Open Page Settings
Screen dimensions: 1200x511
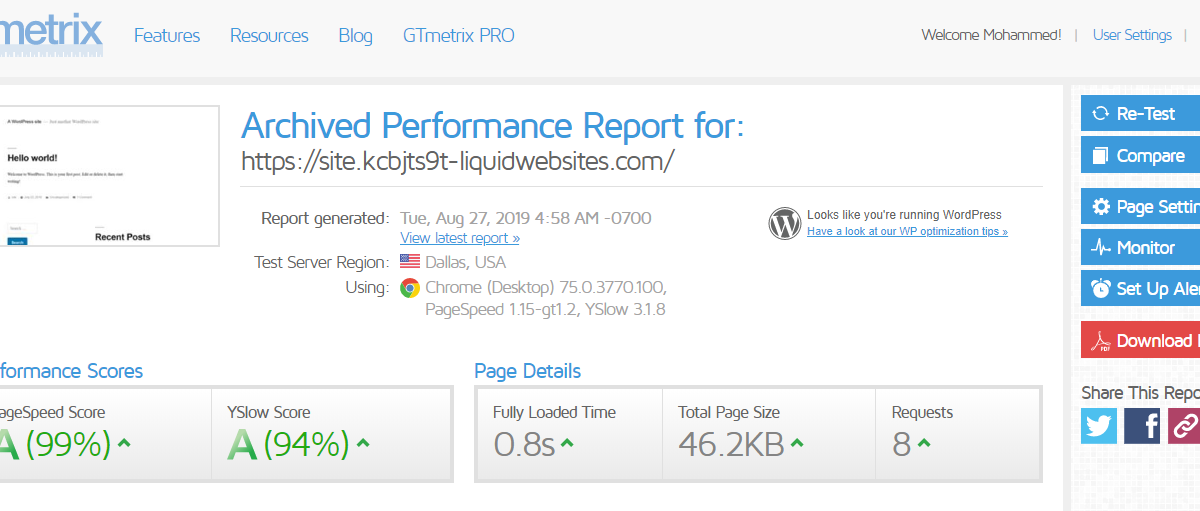pyautogui.click(x=1140, y=207)
